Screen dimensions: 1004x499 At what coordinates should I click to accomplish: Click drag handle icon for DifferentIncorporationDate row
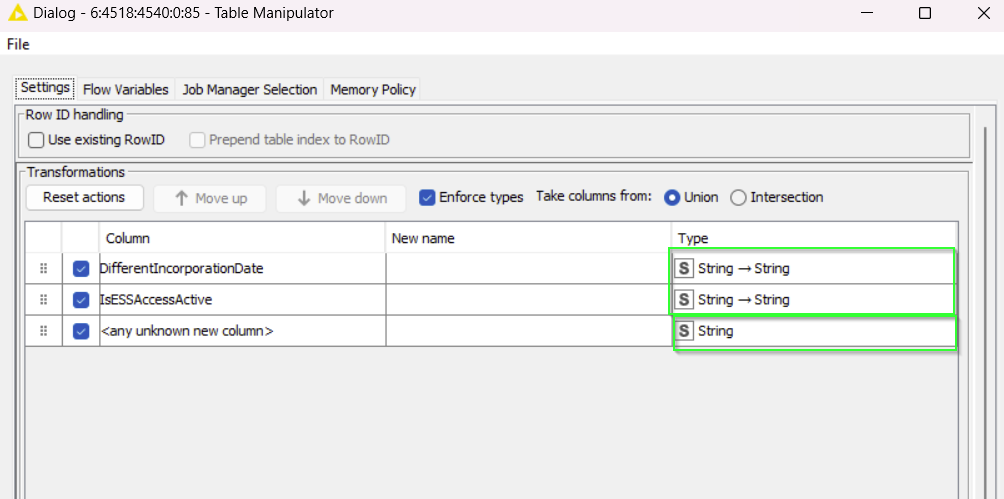(x=43, y=269)
